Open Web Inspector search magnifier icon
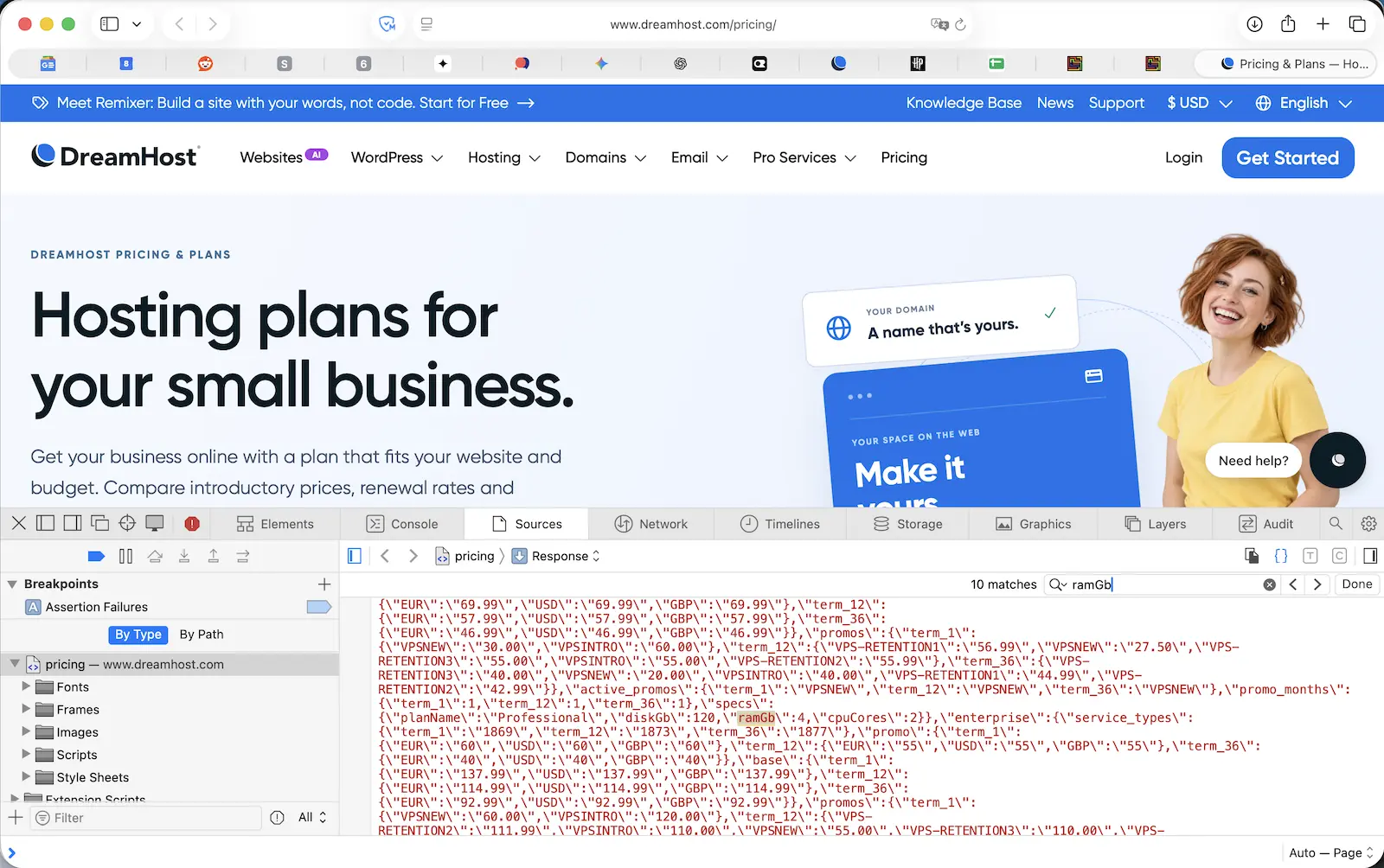The width and height of the screenshot is (1384, 868). [x=1336, y=523]
